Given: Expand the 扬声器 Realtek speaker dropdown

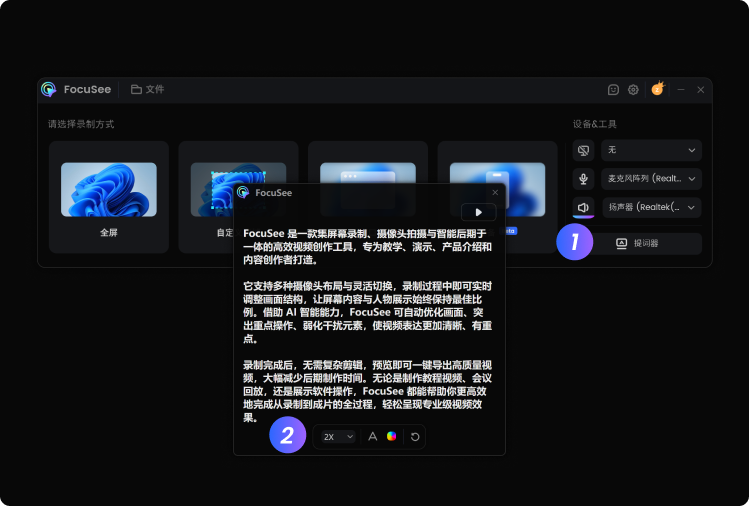Looking at the screenshot, I should point(651,207).
